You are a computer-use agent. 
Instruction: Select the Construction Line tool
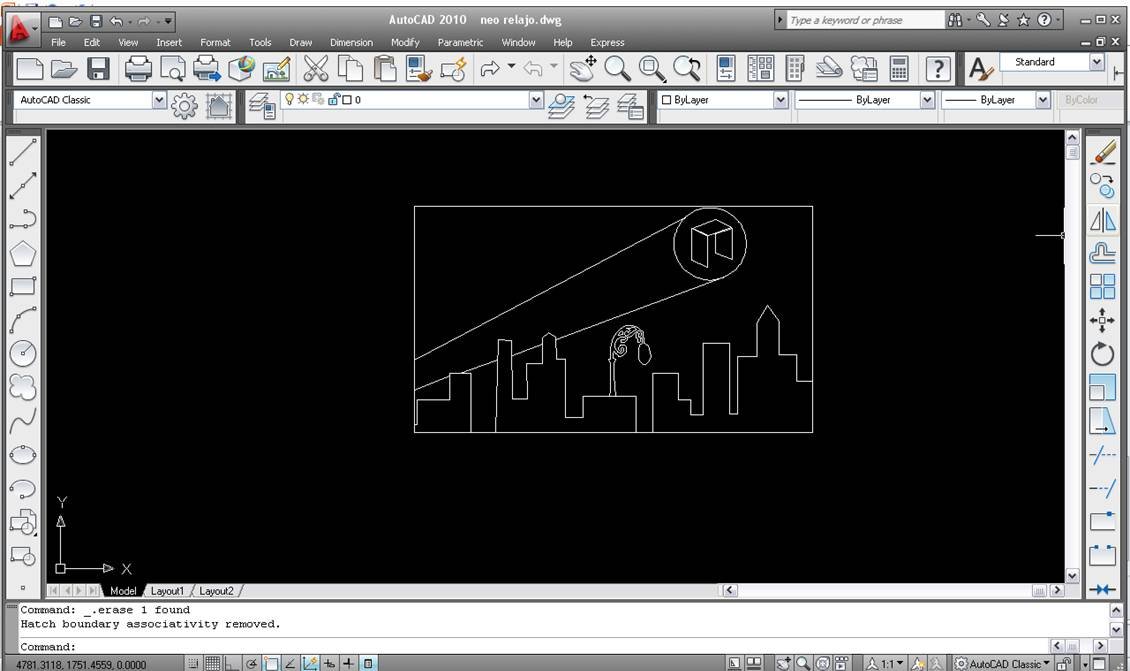(23, 185)
